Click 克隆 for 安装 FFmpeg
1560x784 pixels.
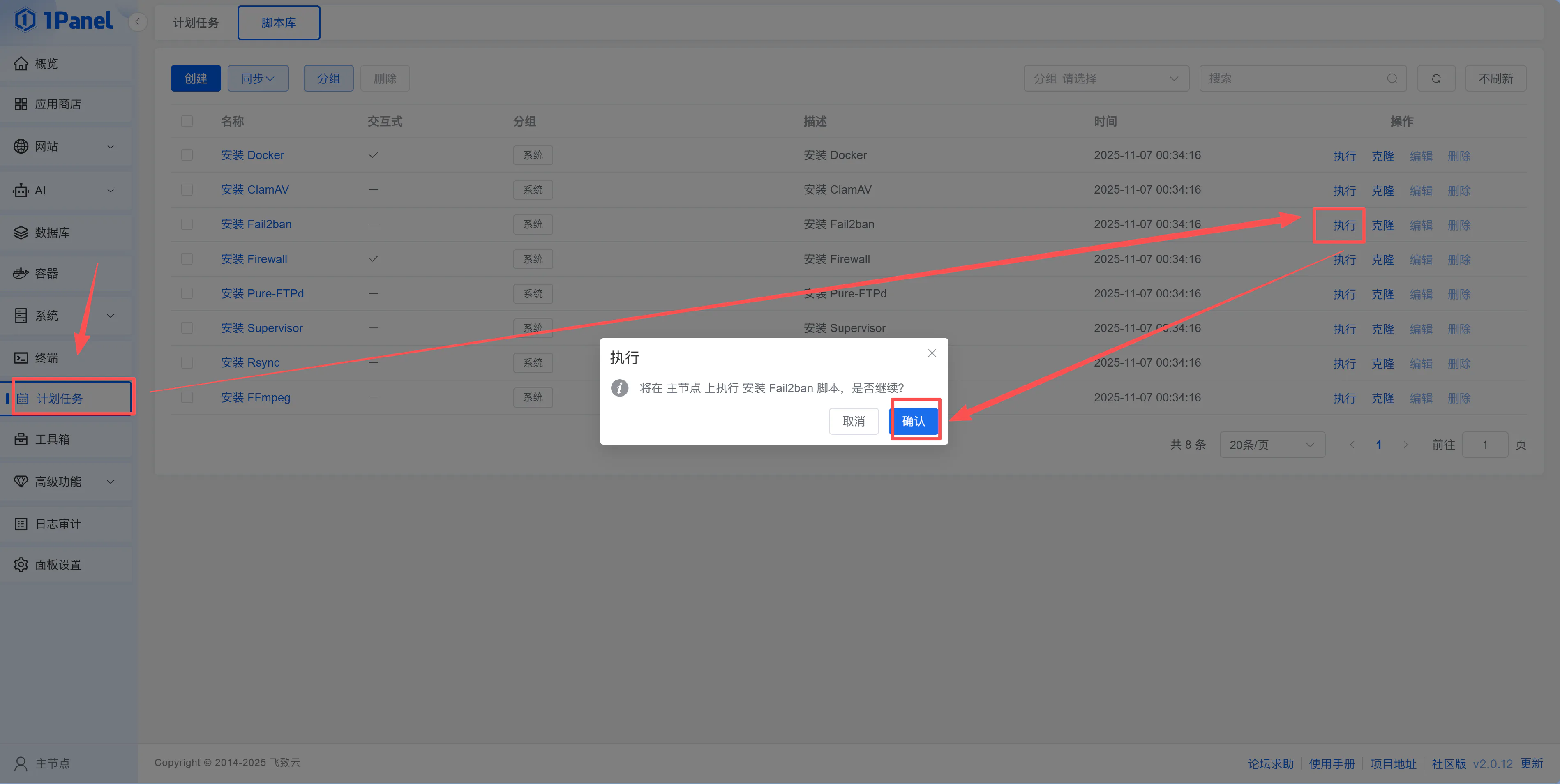pos(1382,398)
